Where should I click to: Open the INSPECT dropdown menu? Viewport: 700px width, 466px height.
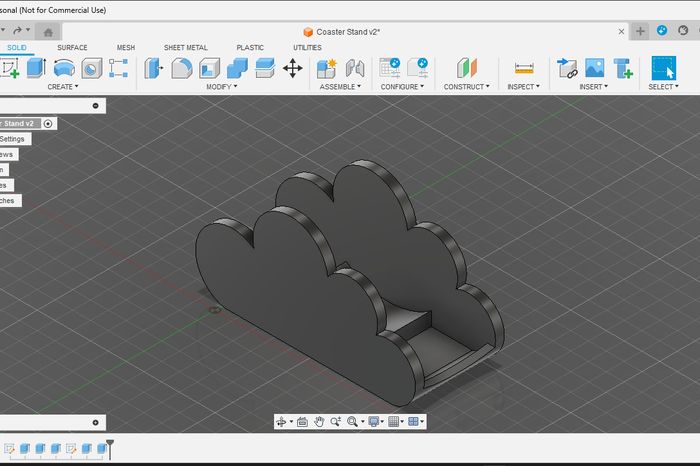pos(523,87)
